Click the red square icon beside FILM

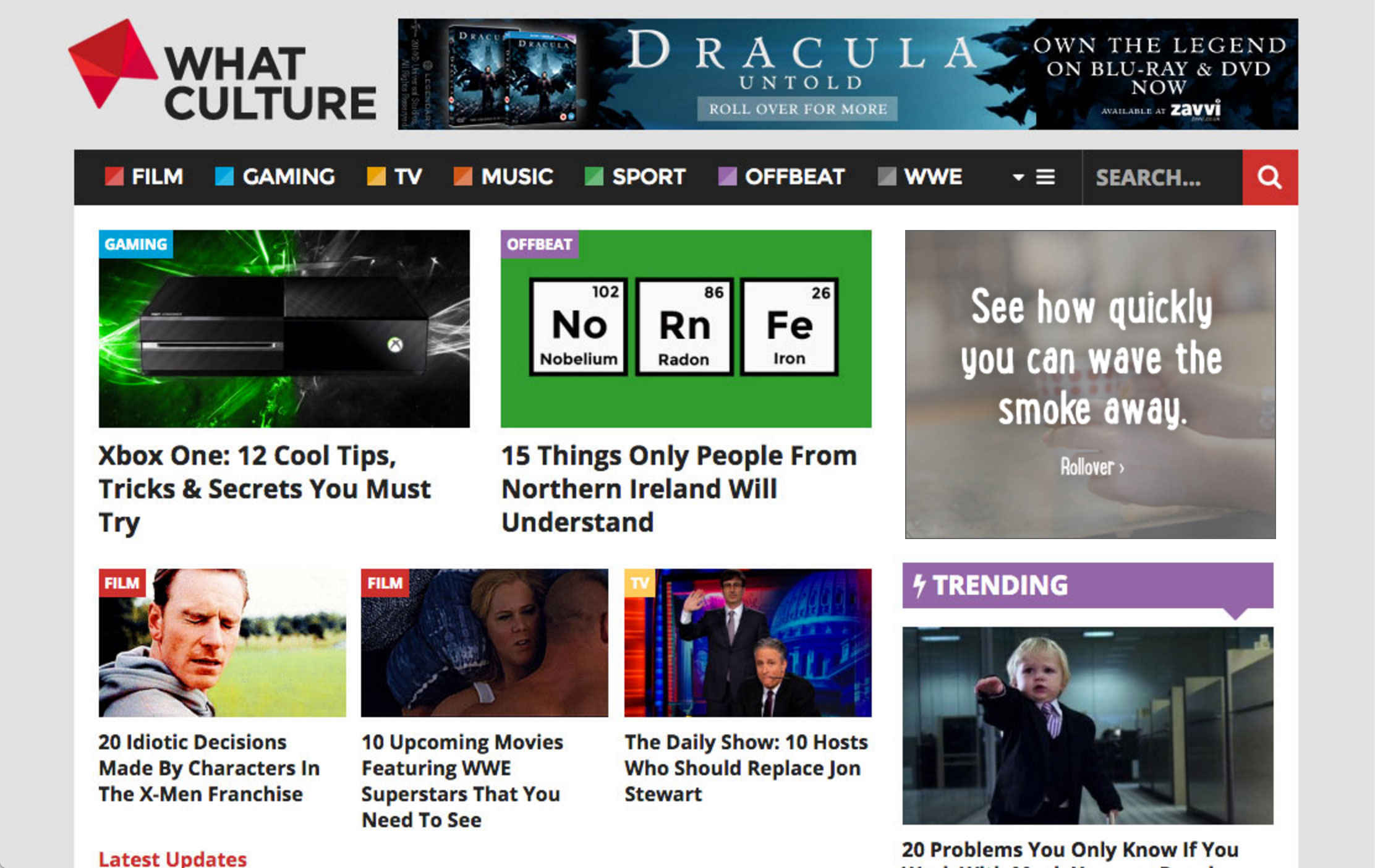pos(114,177)
